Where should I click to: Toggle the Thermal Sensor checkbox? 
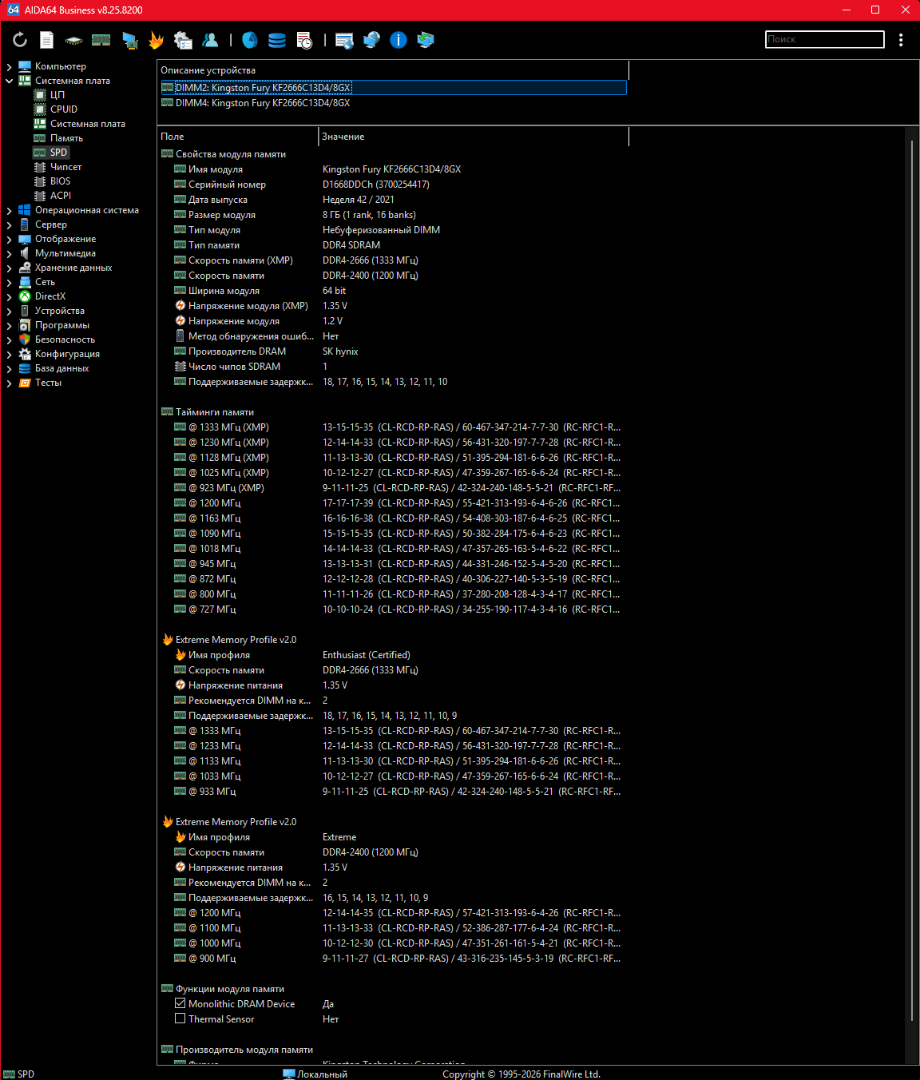coord(181,1019)
